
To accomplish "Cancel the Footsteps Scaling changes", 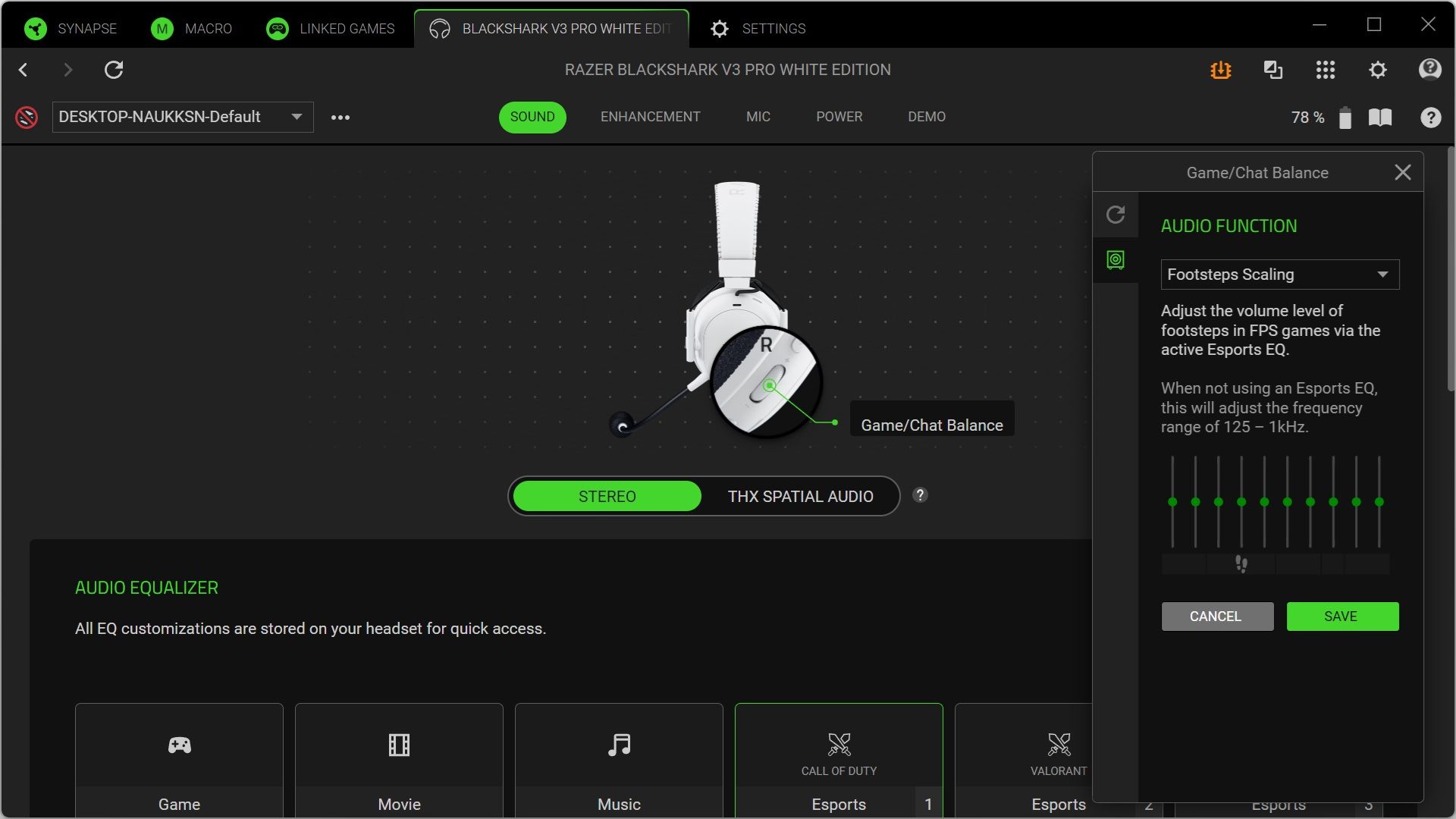I will pyautogui.click(x=1216, y=616).
